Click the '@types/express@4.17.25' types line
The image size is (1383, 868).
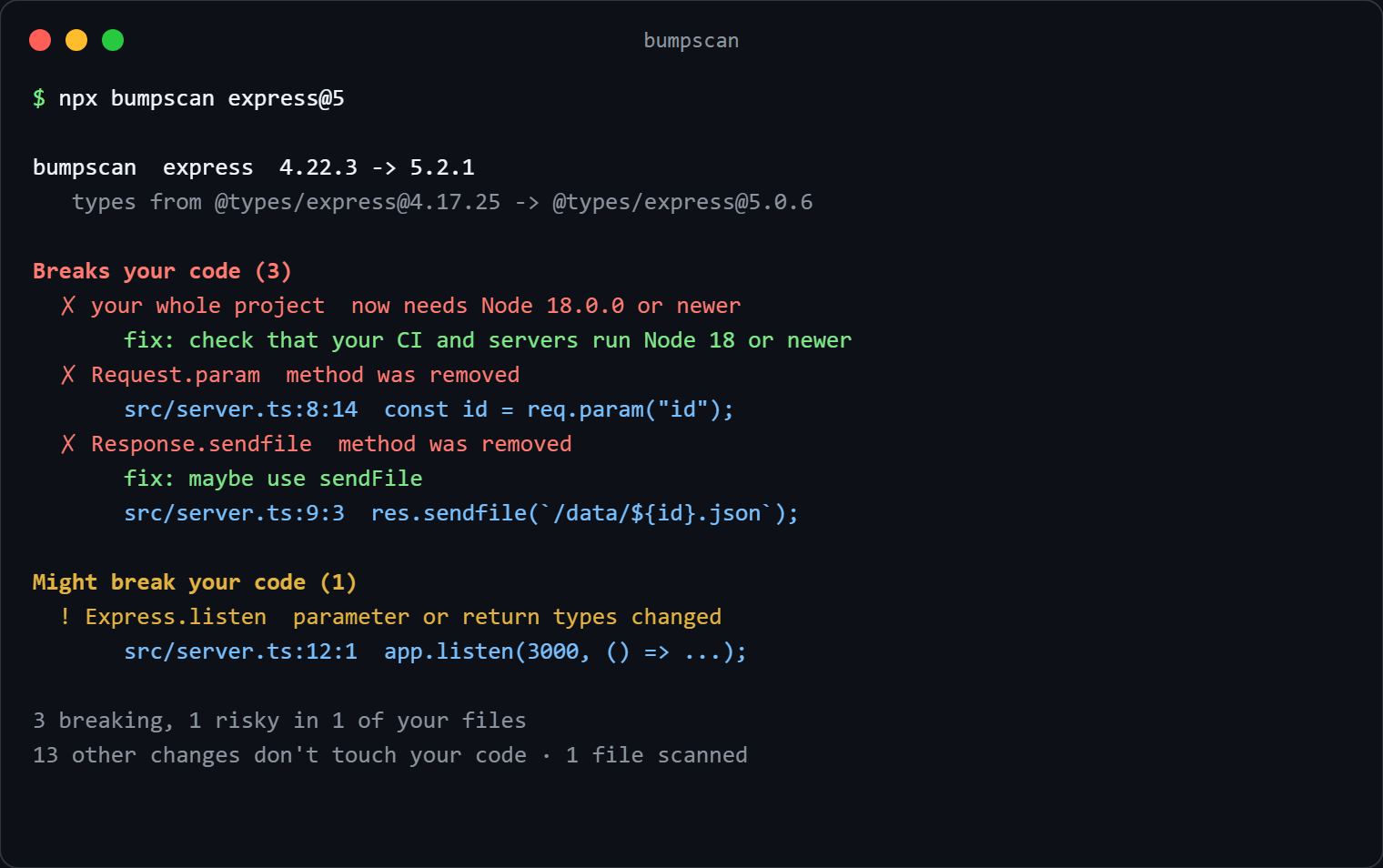tap(442, 202)
